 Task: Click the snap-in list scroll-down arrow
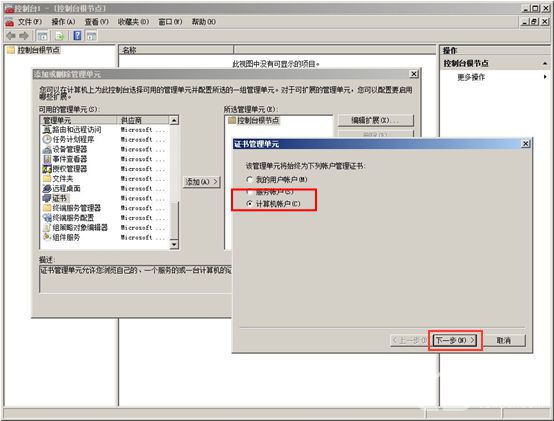tap(174, 244)
